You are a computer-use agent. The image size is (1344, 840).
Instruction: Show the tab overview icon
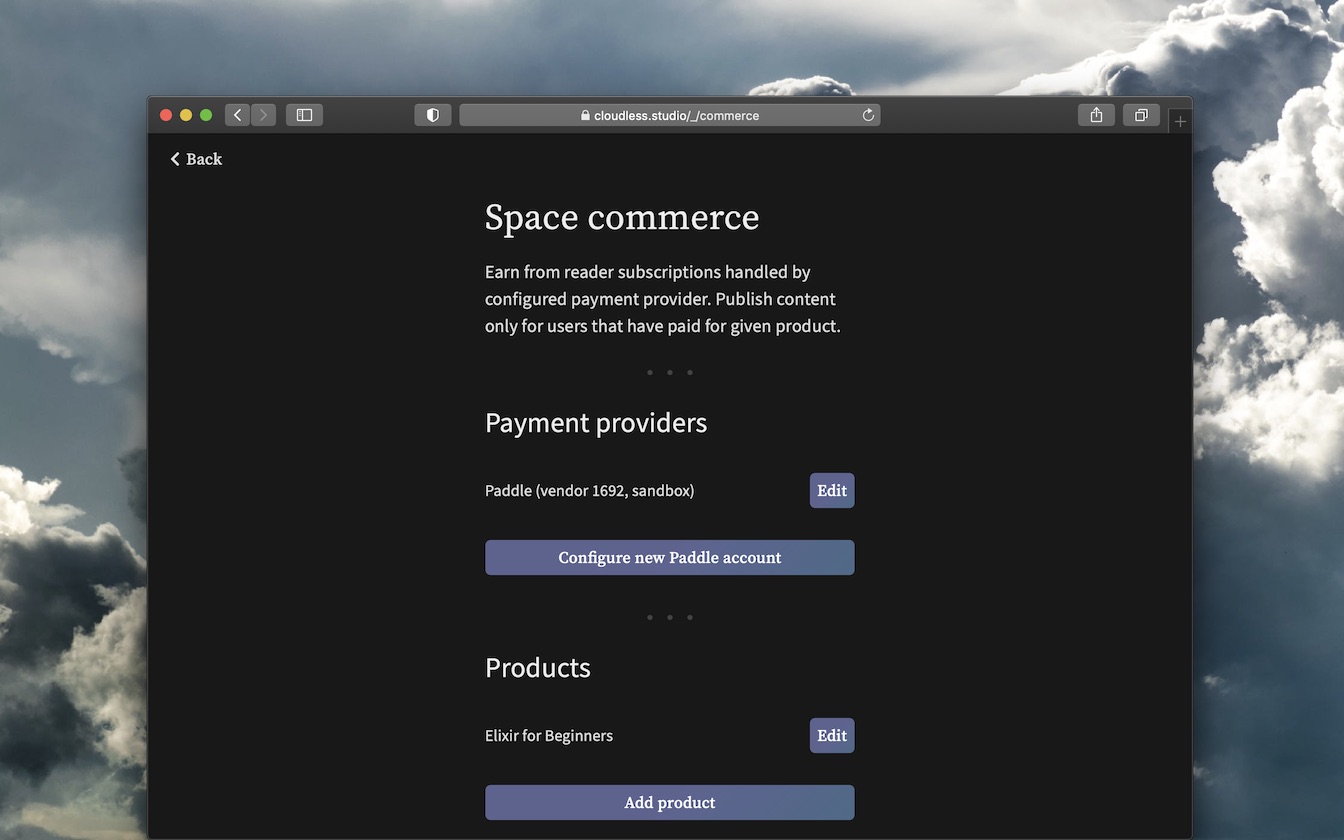[x=1141, y=115]
